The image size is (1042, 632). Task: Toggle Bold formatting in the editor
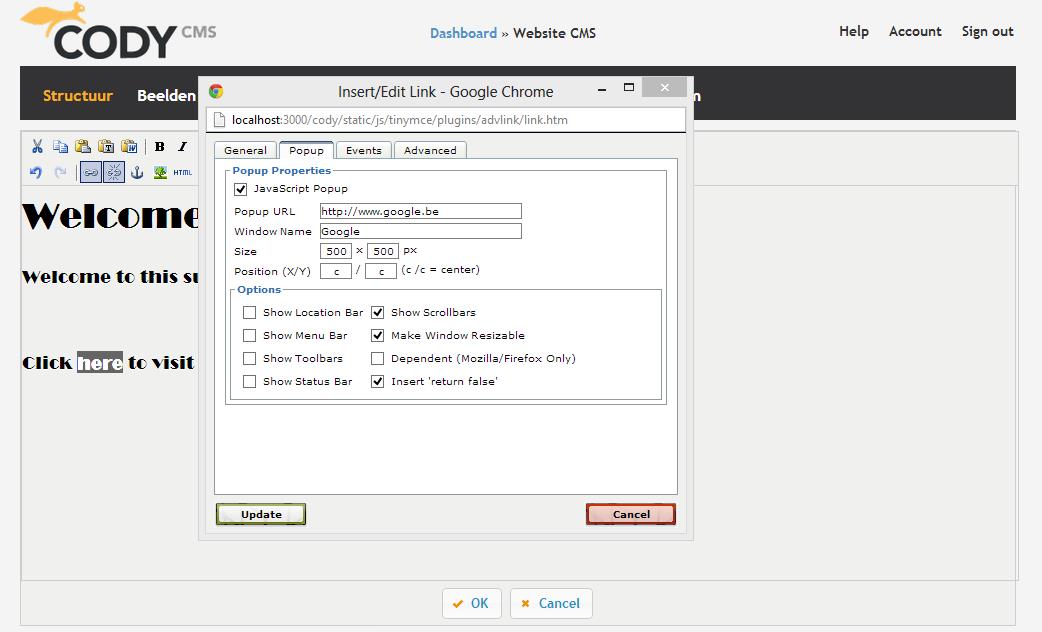point(159,146)
